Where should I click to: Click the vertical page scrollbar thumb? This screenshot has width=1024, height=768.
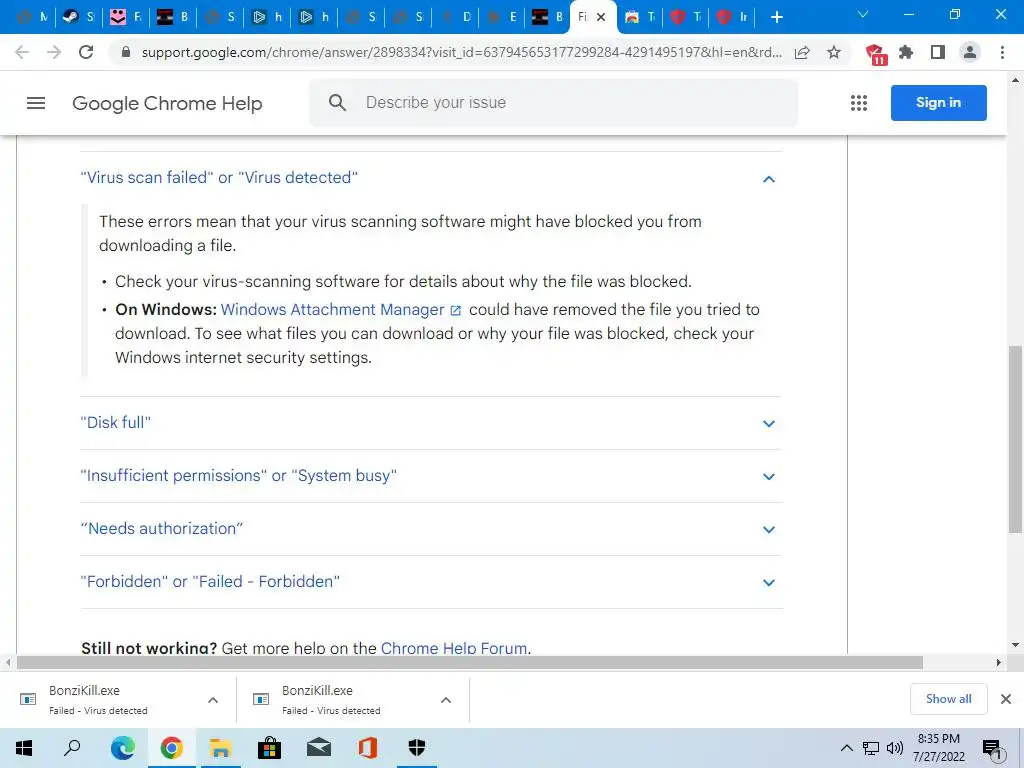[x=1015, y=439]
